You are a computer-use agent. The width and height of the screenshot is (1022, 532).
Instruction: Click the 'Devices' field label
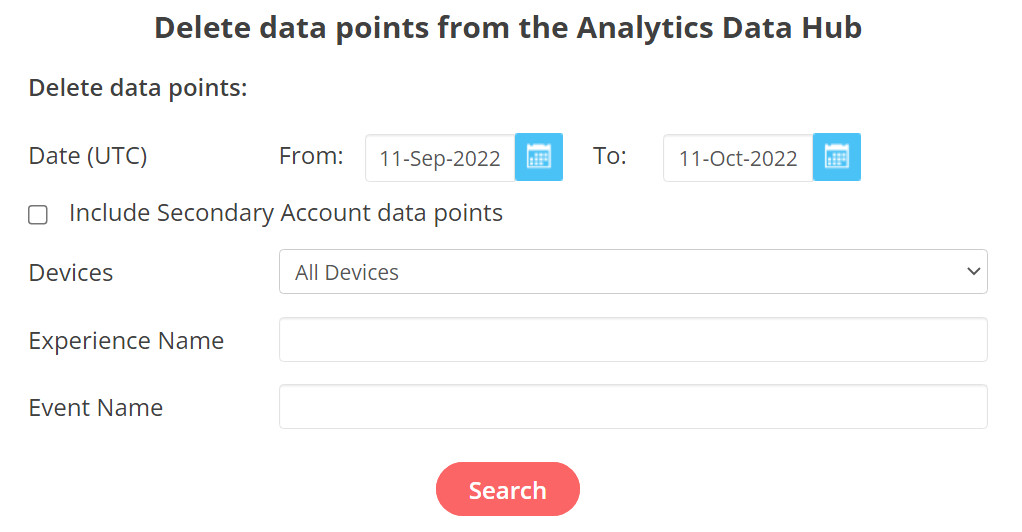click(x=71, y=273)
